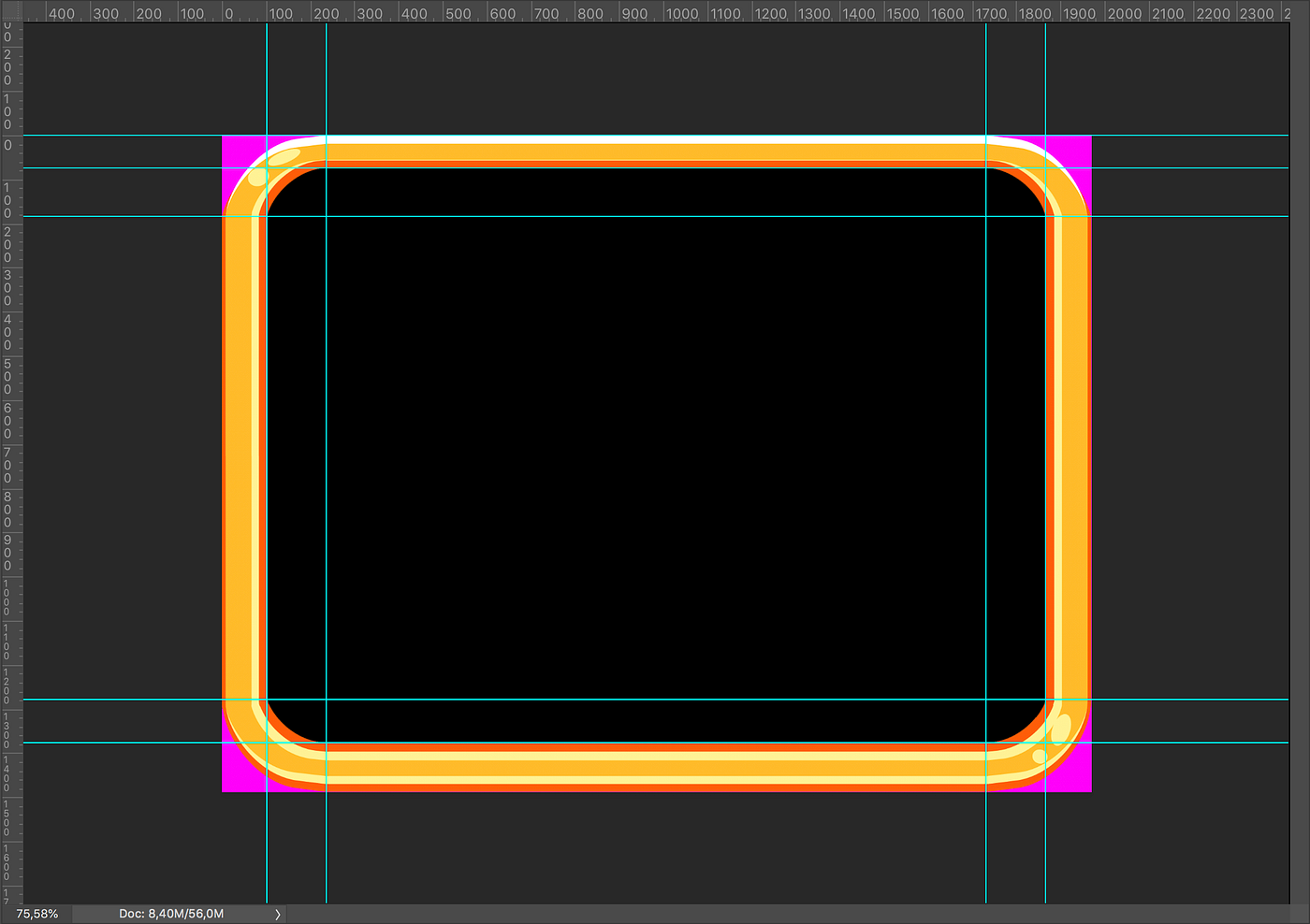
Task: Expand the document status info chevron
Action: coord(277,914)
